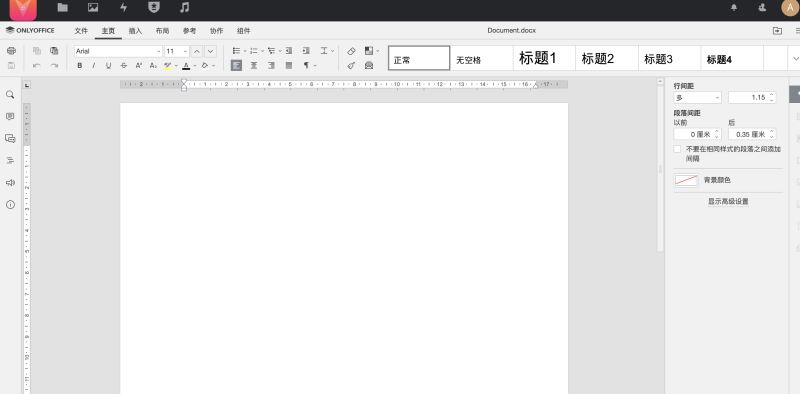The width and height of the screenshot is (800, 394).
Task: Click the clear style eraser icon
Action: 351,51
